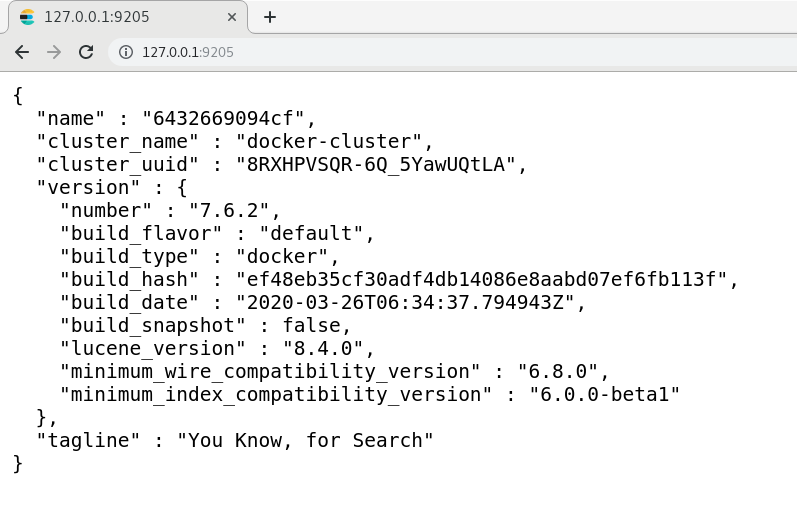Close the 127.0.0.1:9205 tab

232,17
